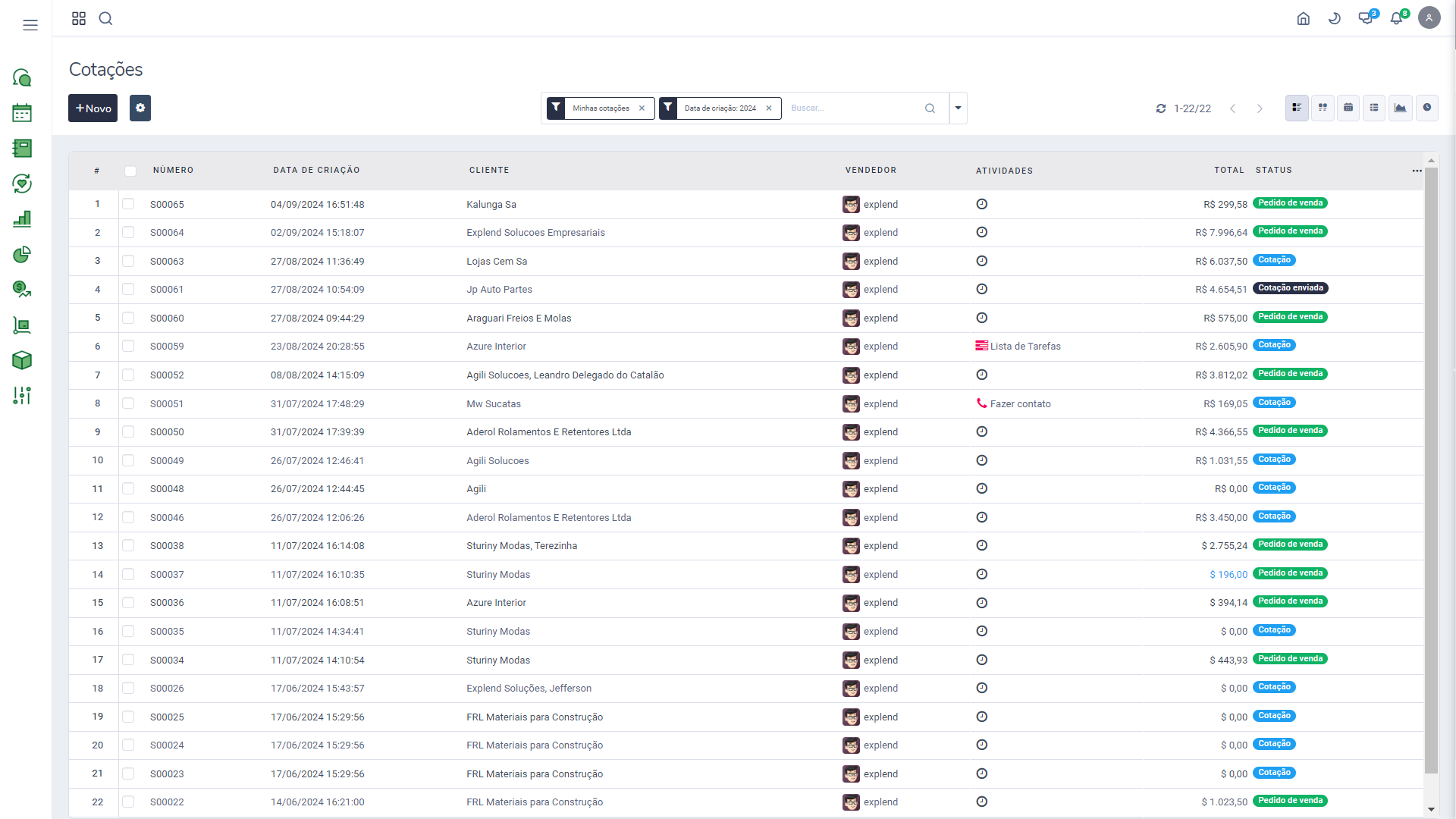
Task: Remove the Minhas cotações filter
Action: (x=642, y=108)
